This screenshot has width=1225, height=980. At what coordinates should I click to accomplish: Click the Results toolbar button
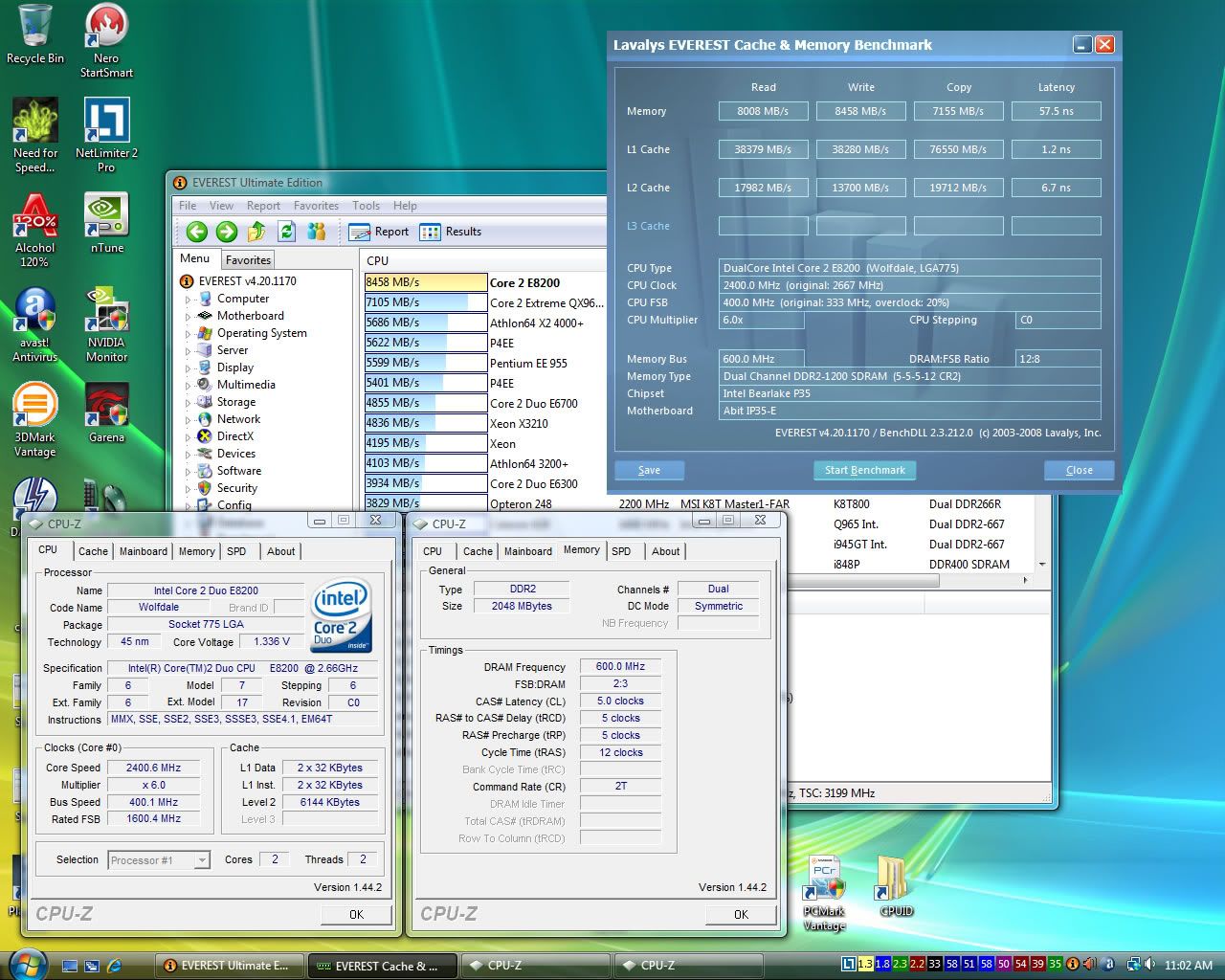pyautogui.click(x=451, y=232)
